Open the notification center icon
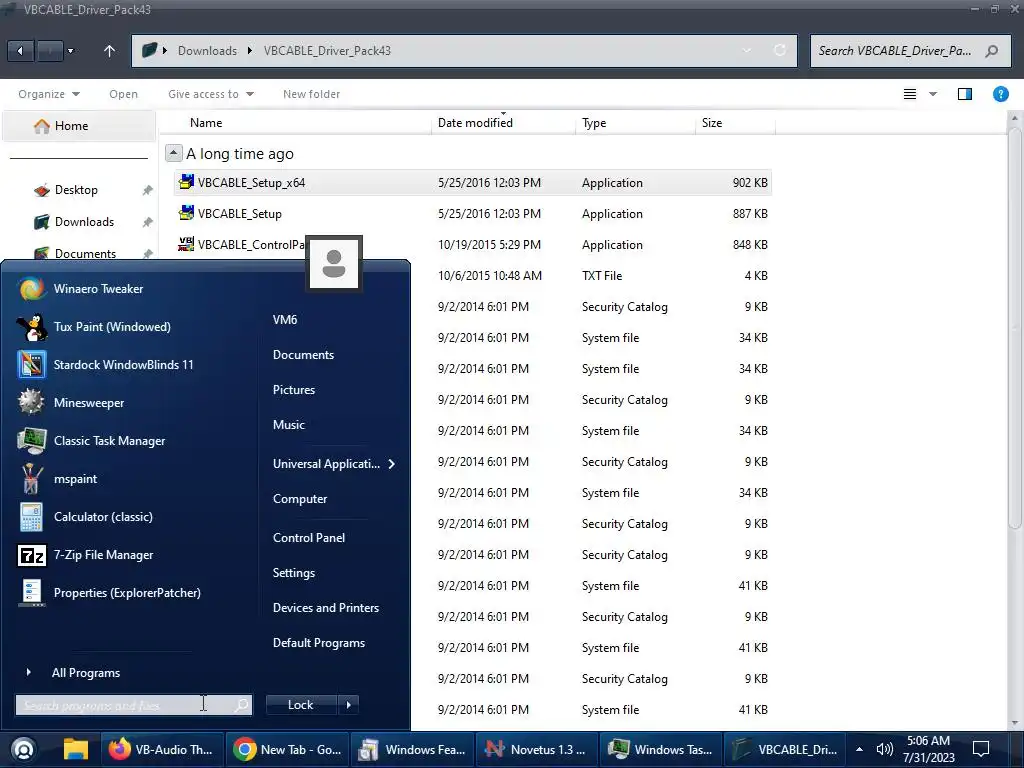 [981, 749]
